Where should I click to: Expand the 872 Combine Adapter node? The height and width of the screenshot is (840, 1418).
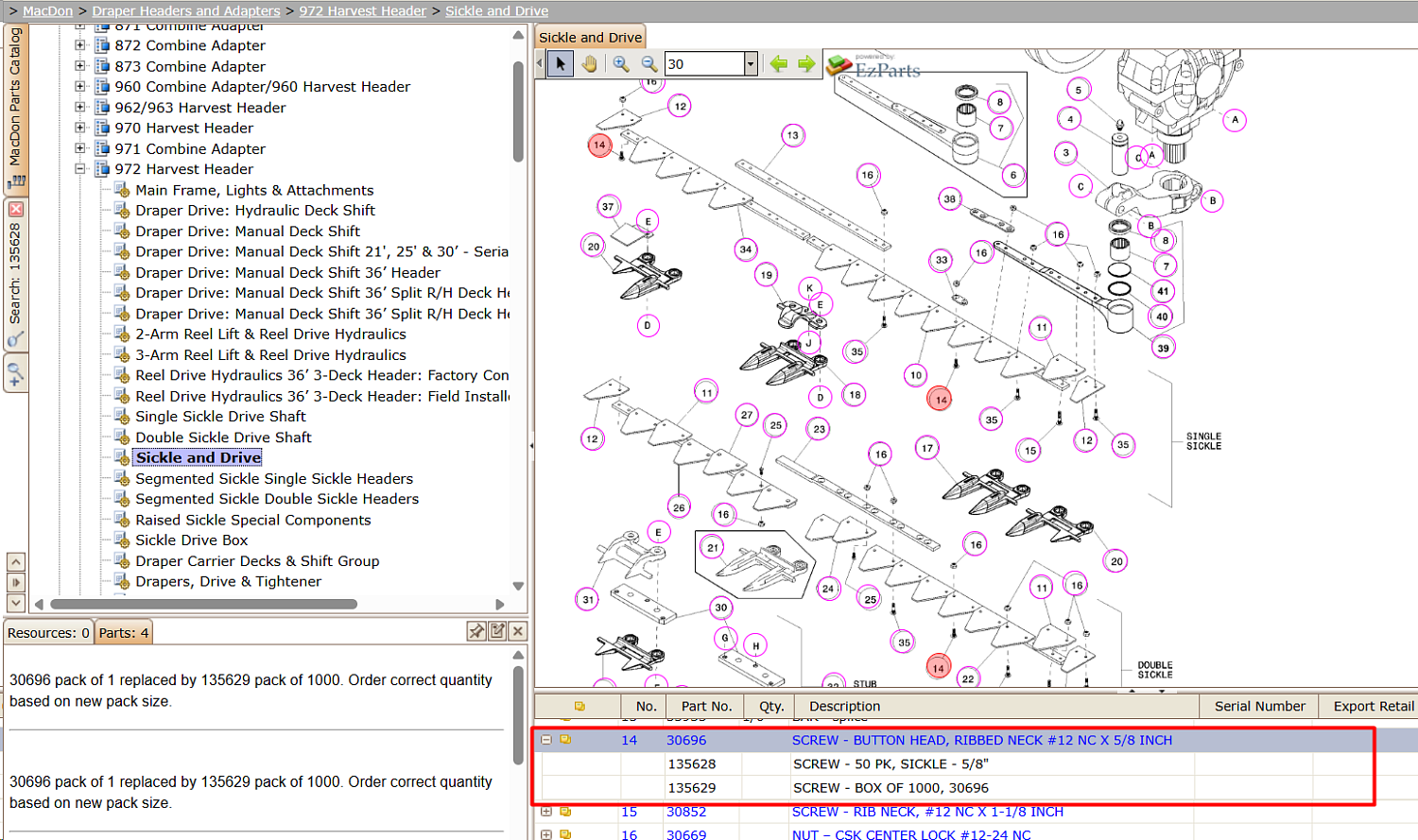pyautogui.click(x=80, y=45)
